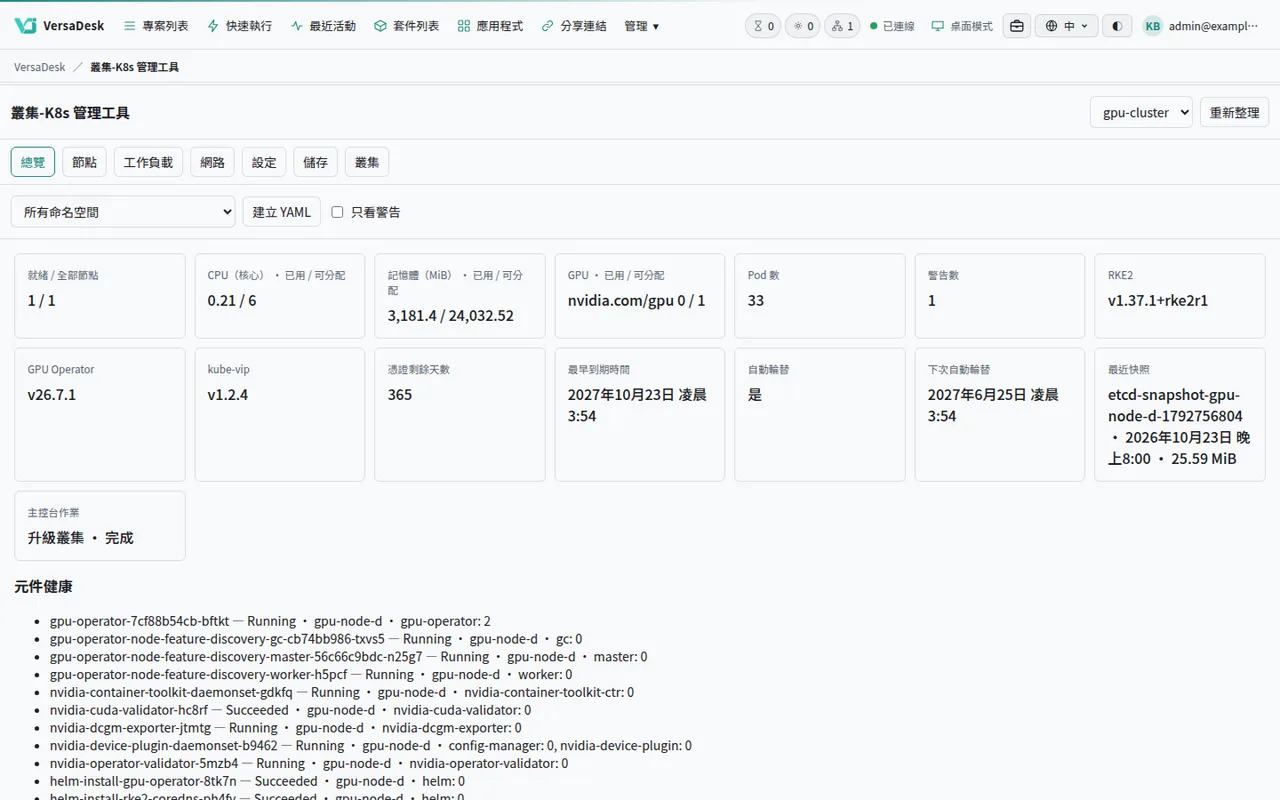This screenshot has height=800, width=1280.
Task: Click the etcd-snapshot 最近快照 entry
Action: (x=1180, y=427)
